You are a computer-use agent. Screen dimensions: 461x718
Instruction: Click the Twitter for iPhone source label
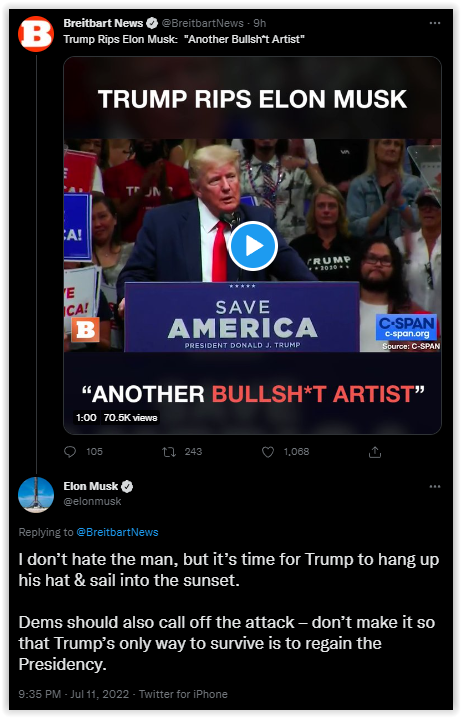(x=183, y=694)
